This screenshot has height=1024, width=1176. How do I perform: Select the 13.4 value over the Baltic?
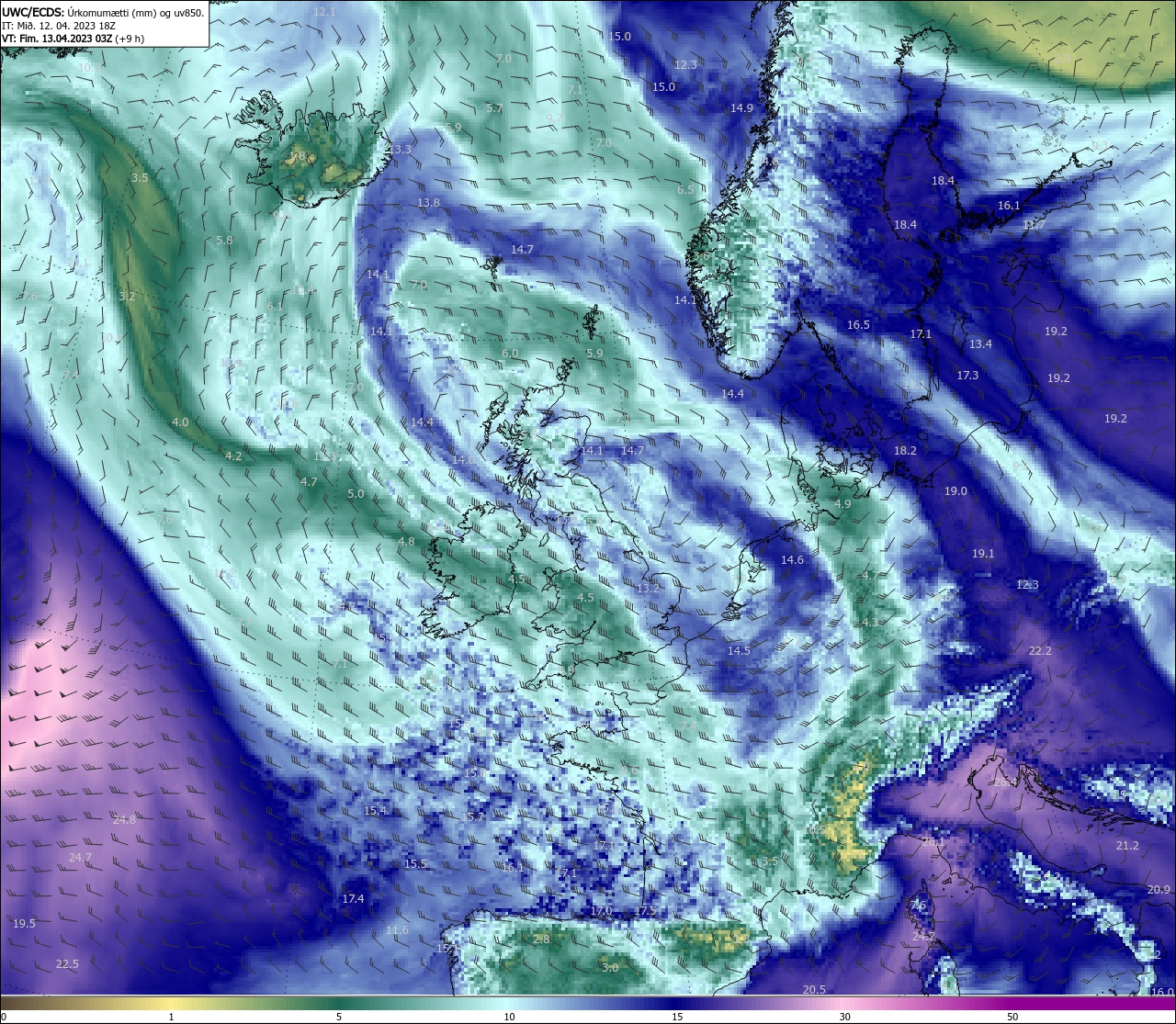980,343
